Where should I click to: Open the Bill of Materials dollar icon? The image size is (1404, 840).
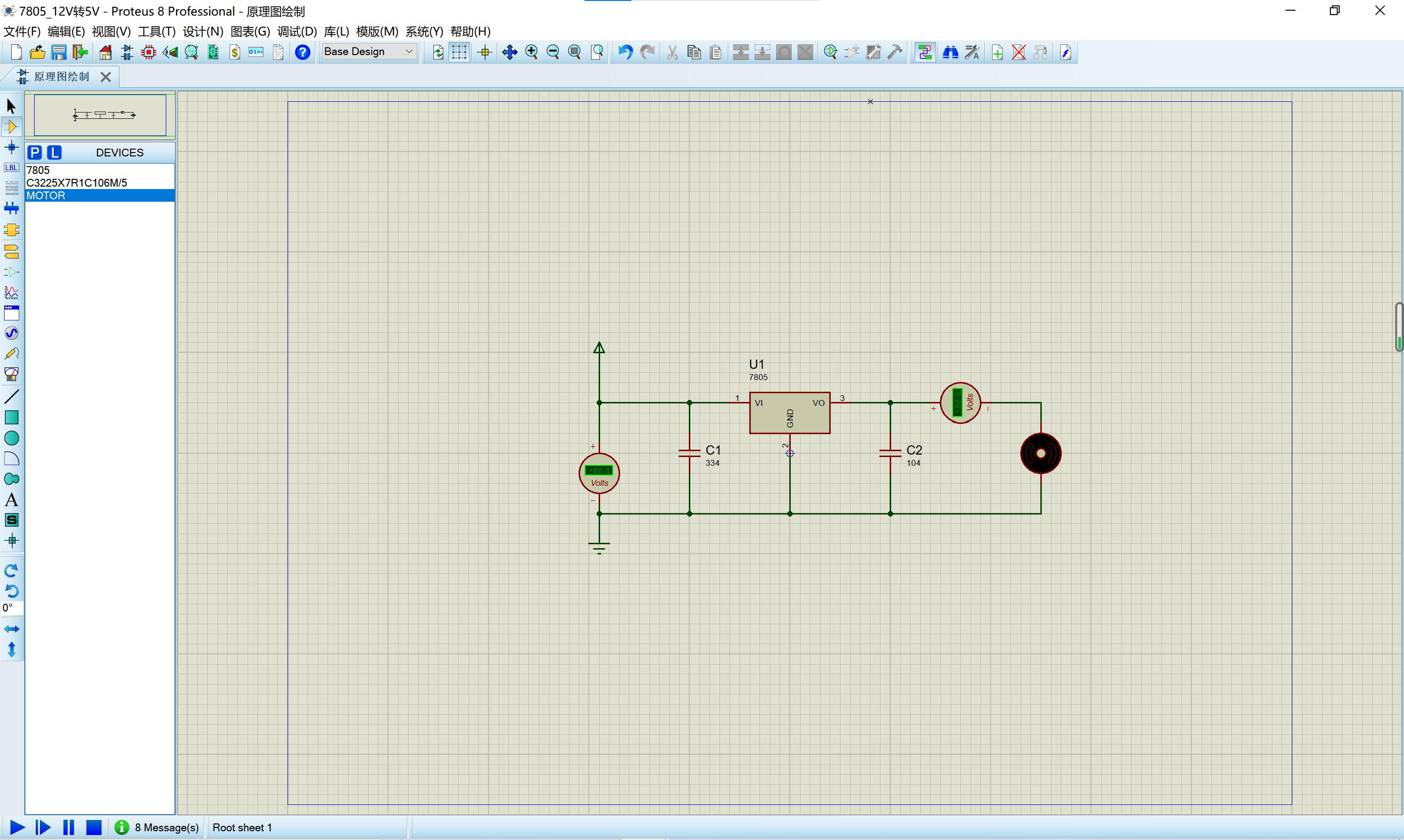point(235,52)
